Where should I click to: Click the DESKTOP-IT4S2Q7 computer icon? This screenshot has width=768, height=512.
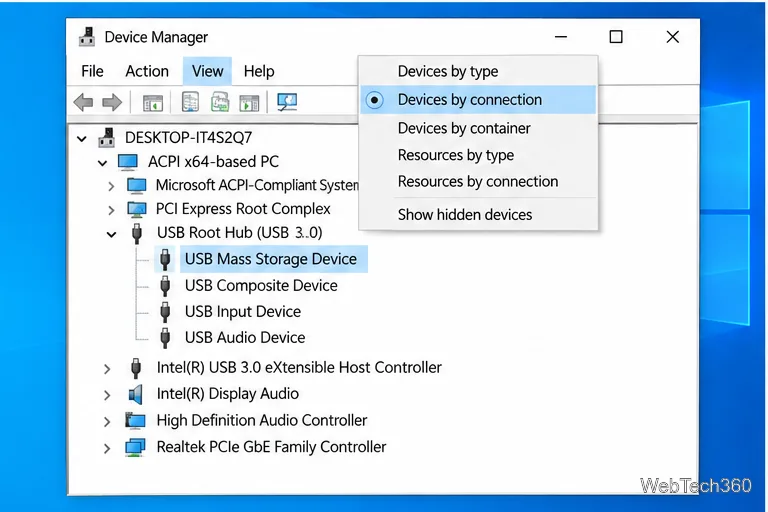coord(106,138)
